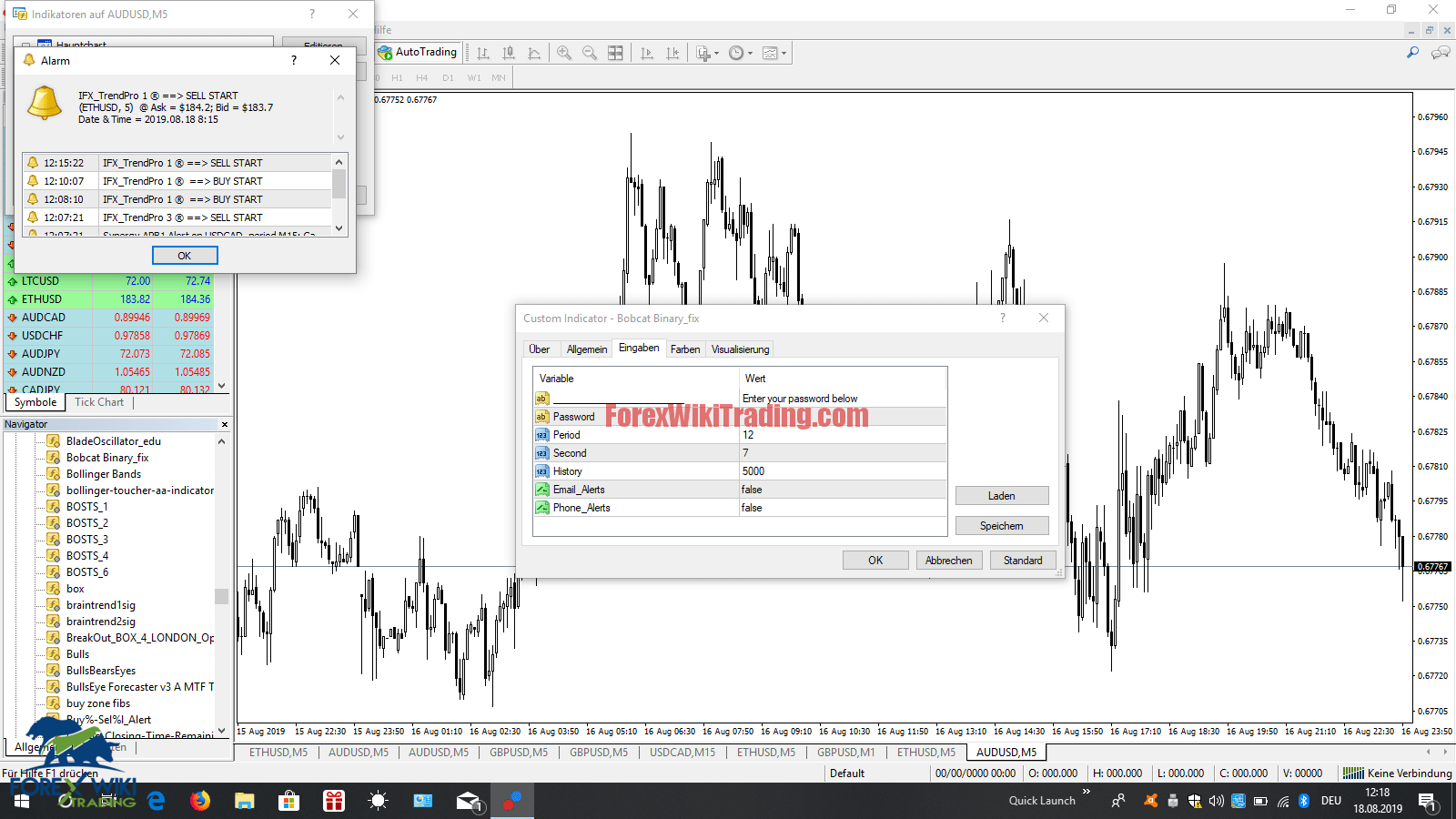Select BOSTS_3 indicator in Navigator
This screenshot has width=1456, height=819.
click(86, 540)
